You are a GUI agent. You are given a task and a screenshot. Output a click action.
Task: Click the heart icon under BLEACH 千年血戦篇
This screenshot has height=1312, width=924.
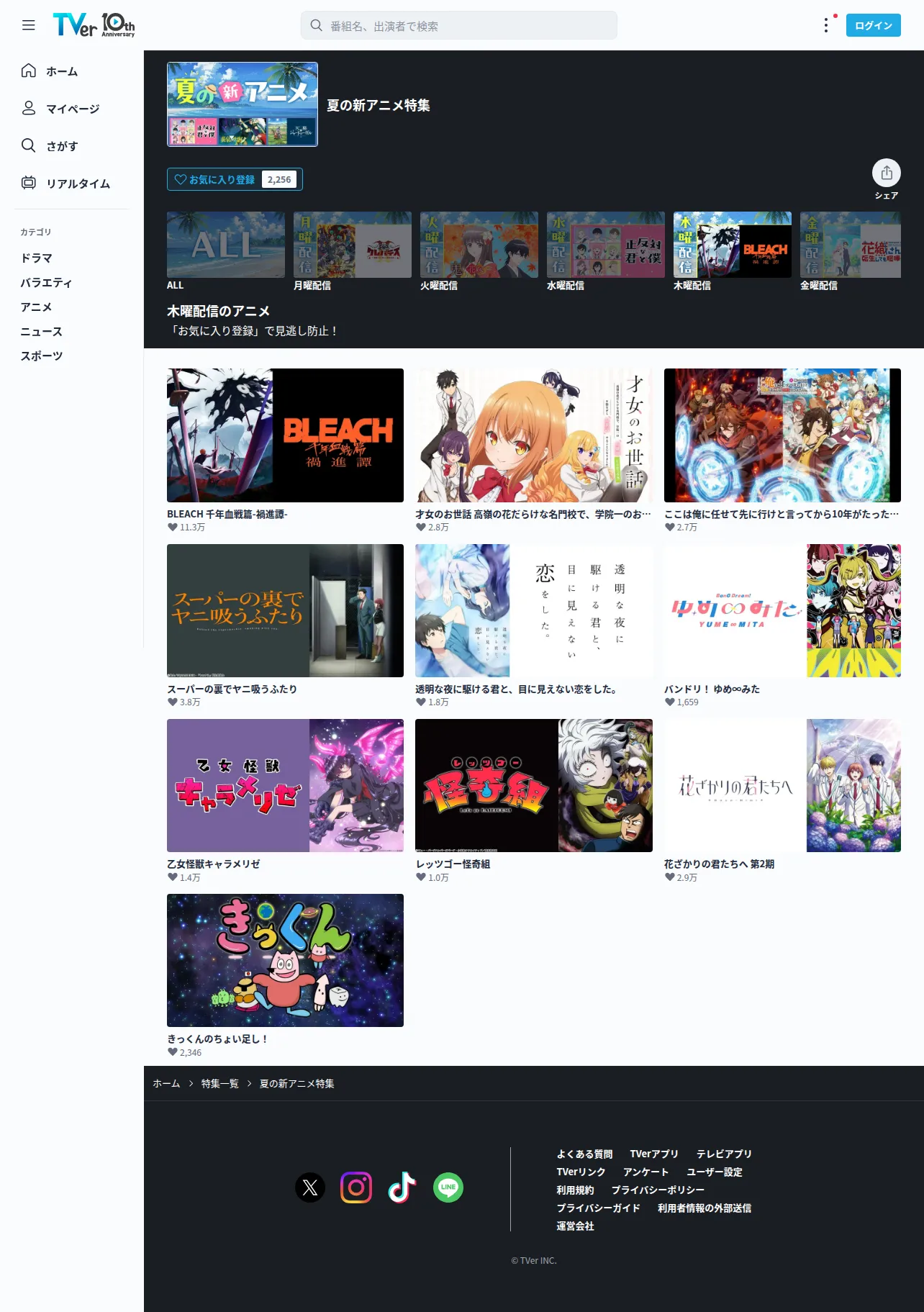[173, 528]
